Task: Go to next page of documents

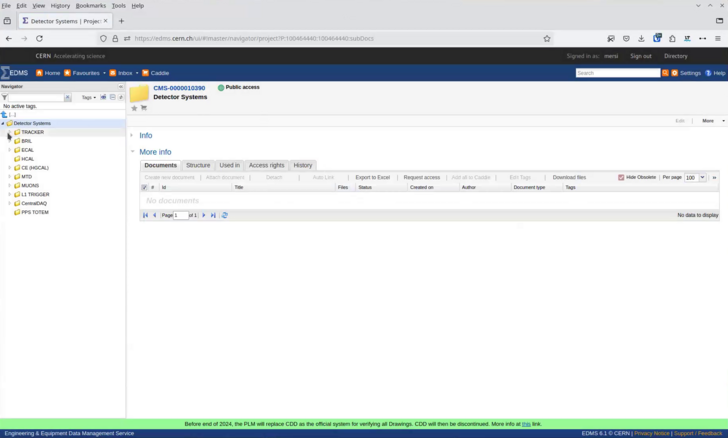Action: [x=203, y=215]
